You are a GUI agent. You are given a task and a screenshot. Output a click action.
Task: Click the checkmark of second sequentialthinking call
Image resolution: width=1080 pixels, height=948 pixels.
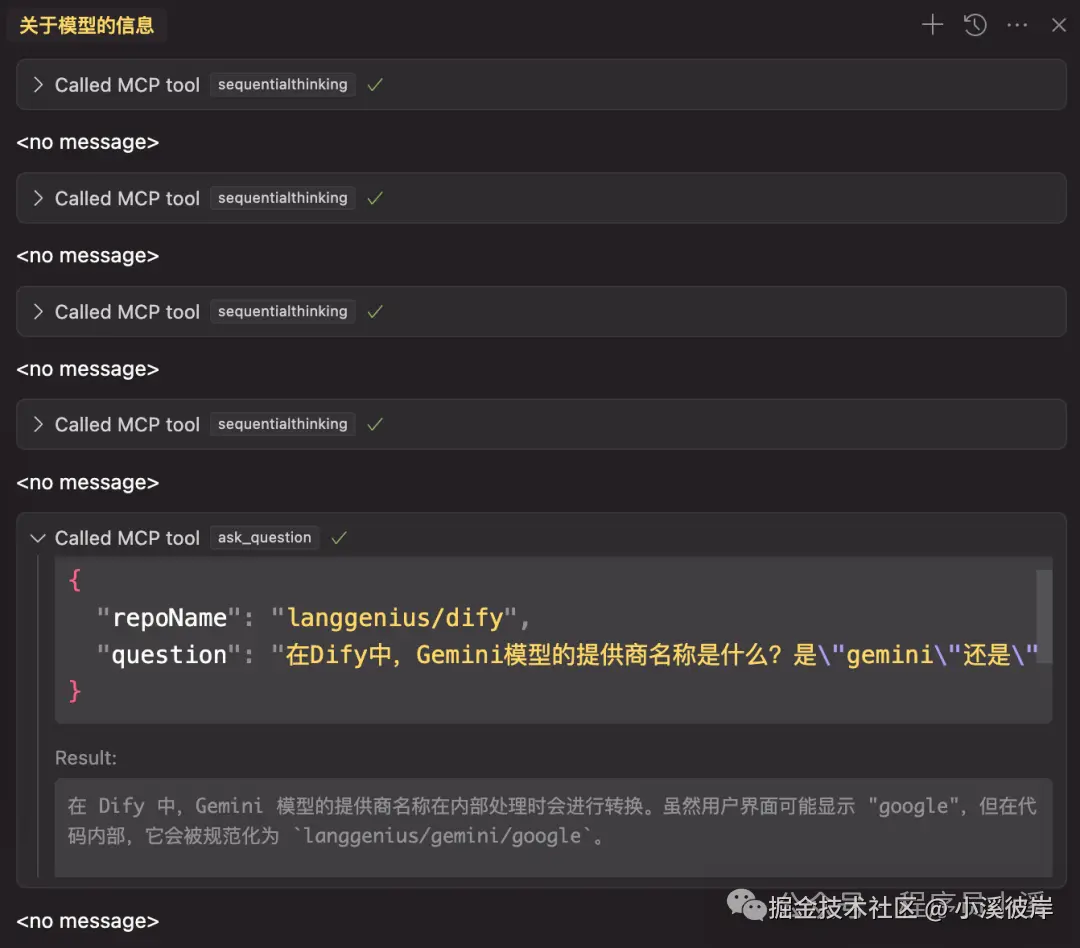click(x=375, y=198)
